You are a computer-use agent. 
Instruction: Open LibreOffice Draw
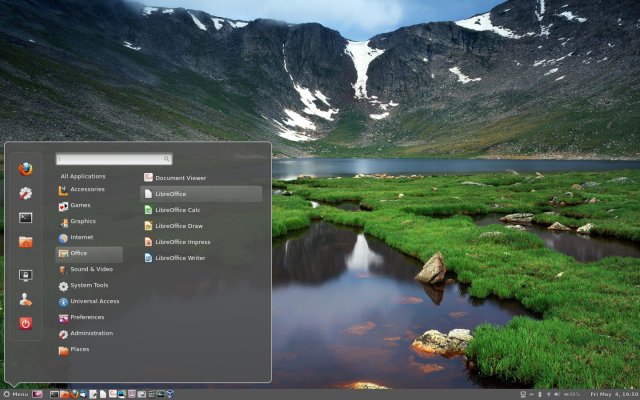click(x=178, y=226)
